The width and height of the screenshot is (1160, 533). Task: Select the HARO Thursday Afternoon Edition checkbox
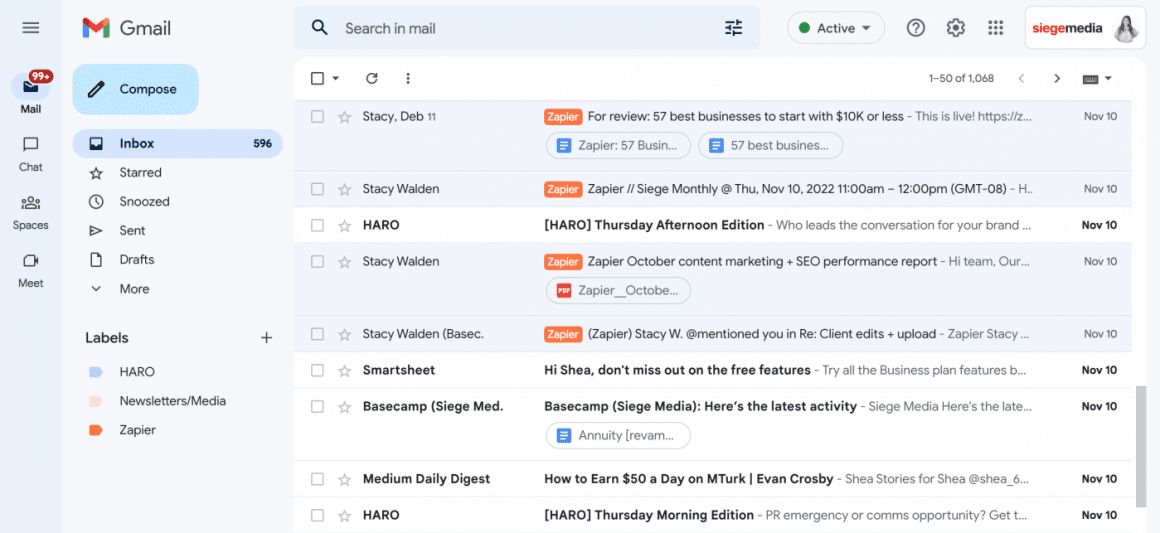317,225
